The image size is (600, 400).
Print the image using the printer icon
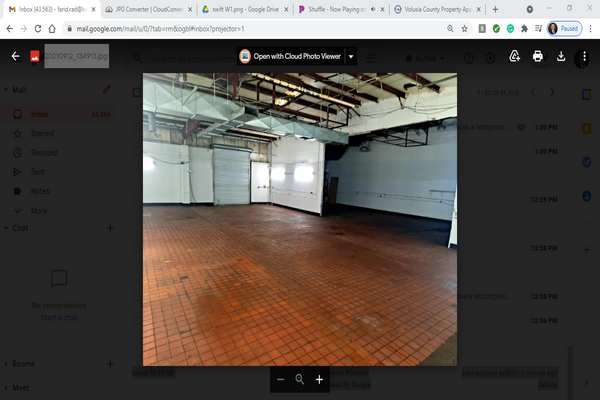(x=537, y=57)
